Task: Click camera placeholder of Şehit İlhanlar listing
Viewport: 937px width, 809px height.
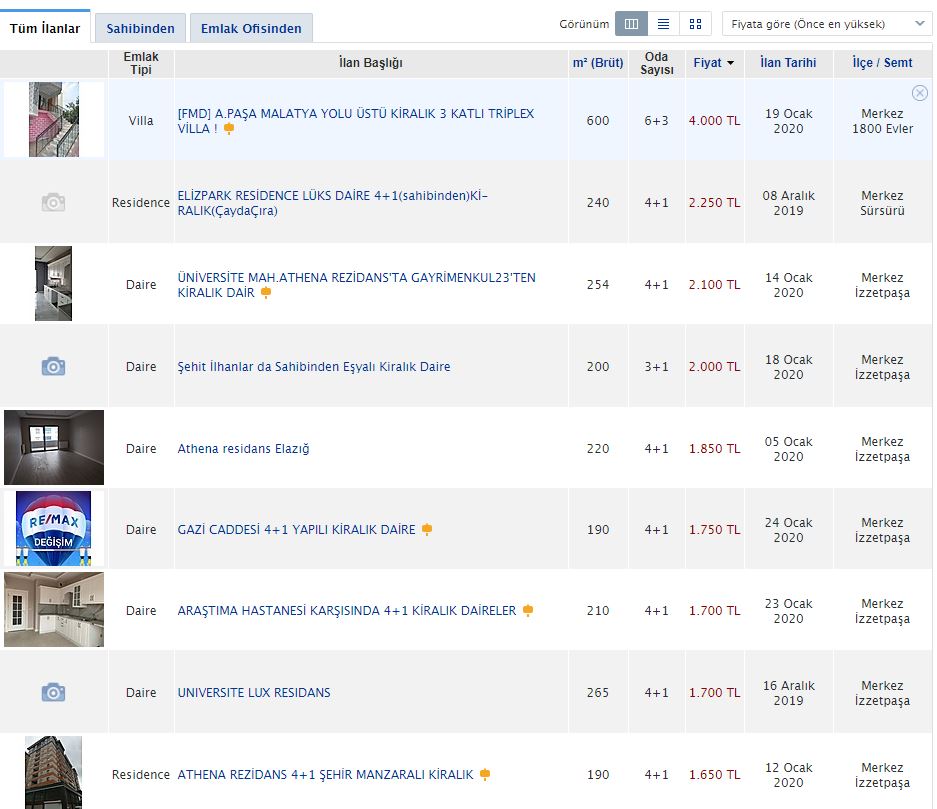Action: [53, 367]
